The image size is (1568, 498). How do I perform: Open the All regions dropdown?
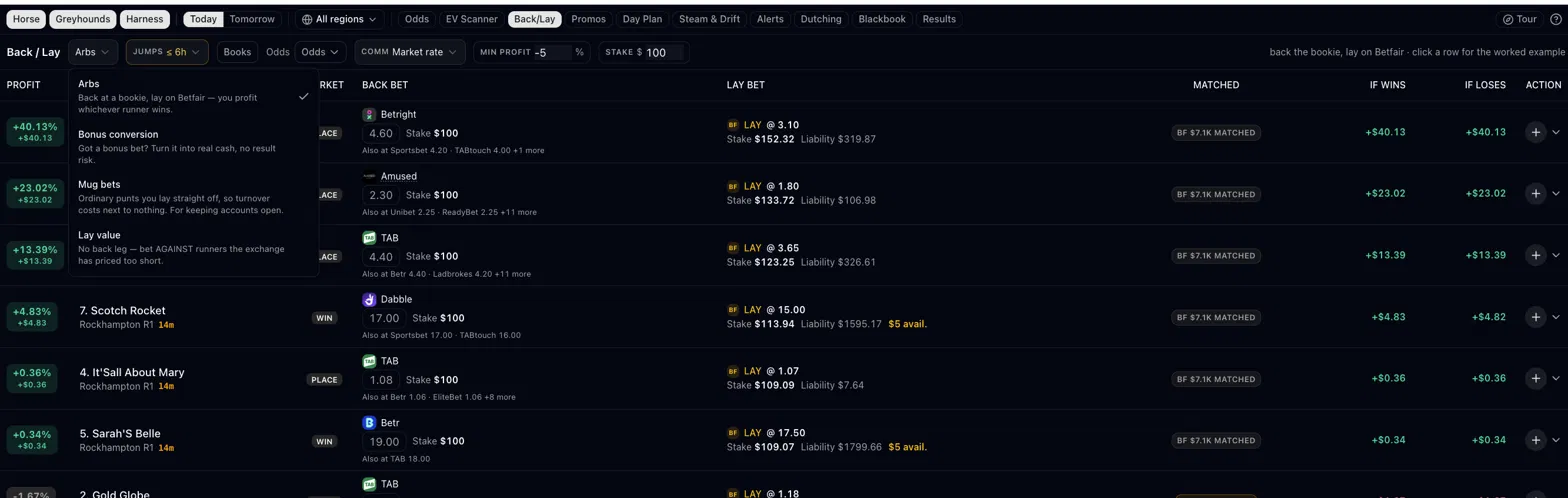tap(340, 19)
